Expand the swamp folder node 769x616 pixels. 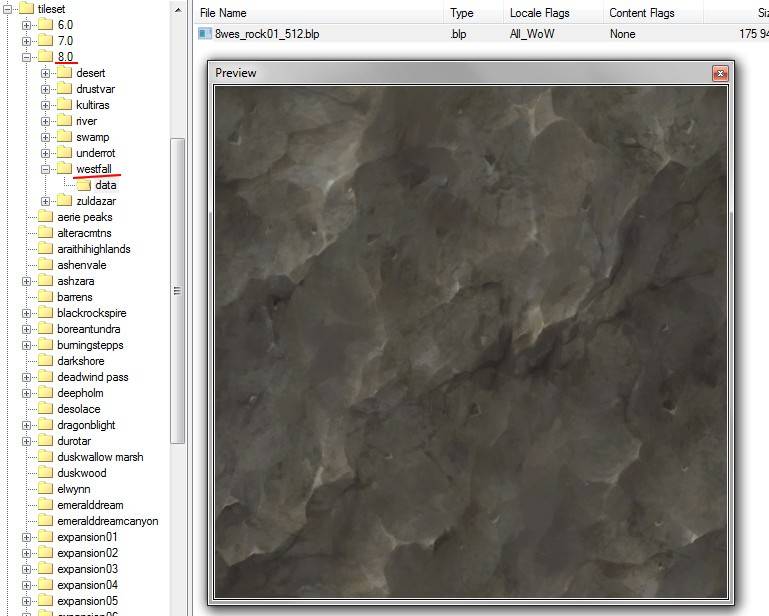tap(46, 137)
